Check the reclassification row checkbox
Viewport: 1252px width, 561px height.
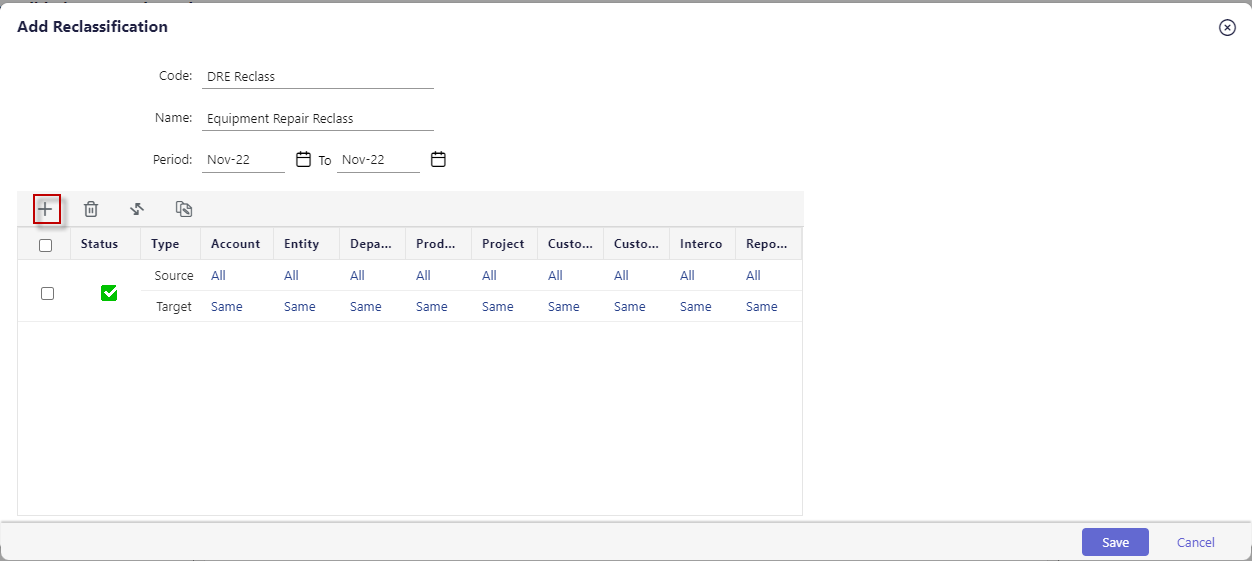pyautogui.click(x=47, y=293)
